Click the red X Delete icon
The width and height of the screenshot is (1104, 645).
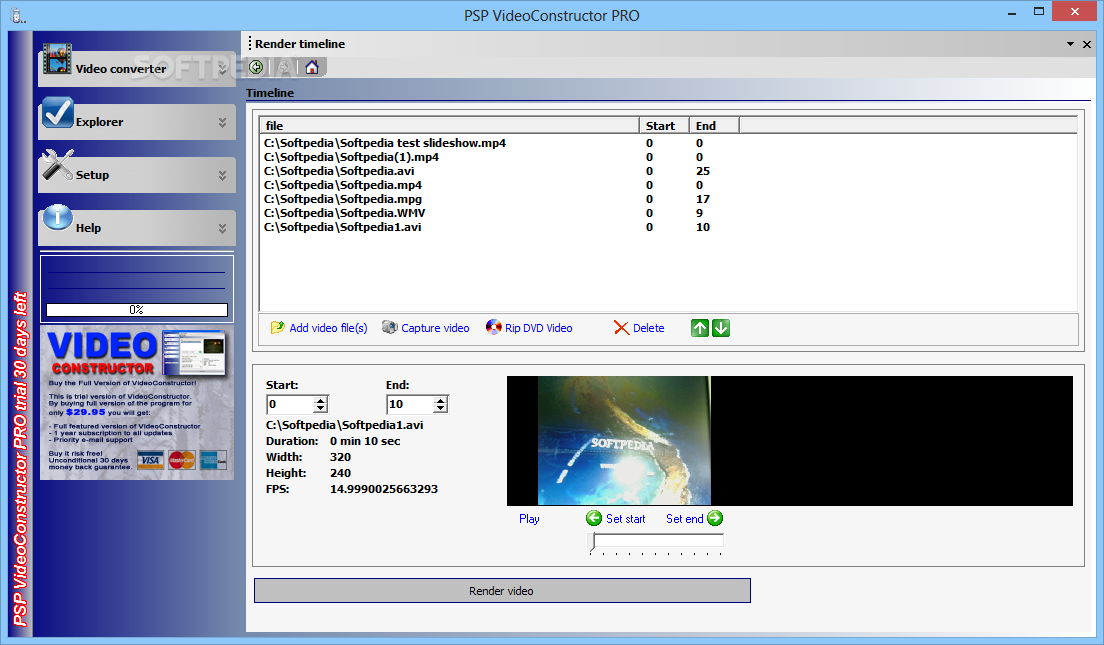click(621, 328)
